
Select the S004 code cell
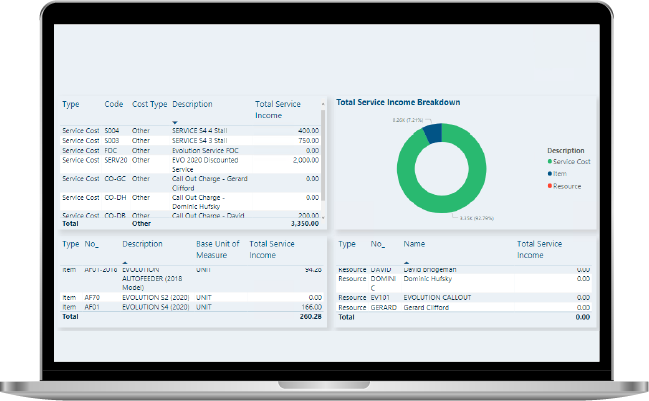click(112, 130)
